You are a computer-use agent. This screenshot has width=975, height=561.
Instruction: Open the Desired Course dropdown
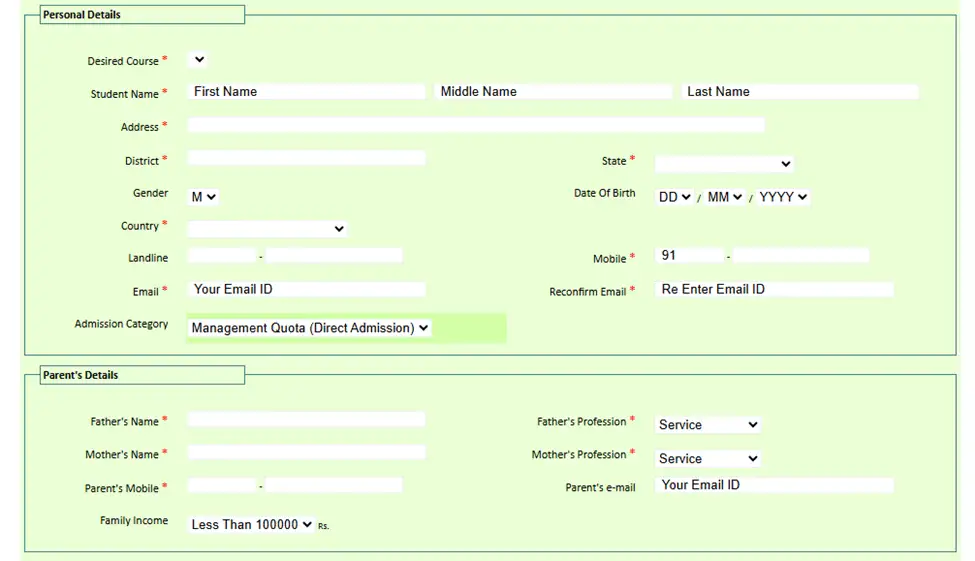tap(198, 60)
